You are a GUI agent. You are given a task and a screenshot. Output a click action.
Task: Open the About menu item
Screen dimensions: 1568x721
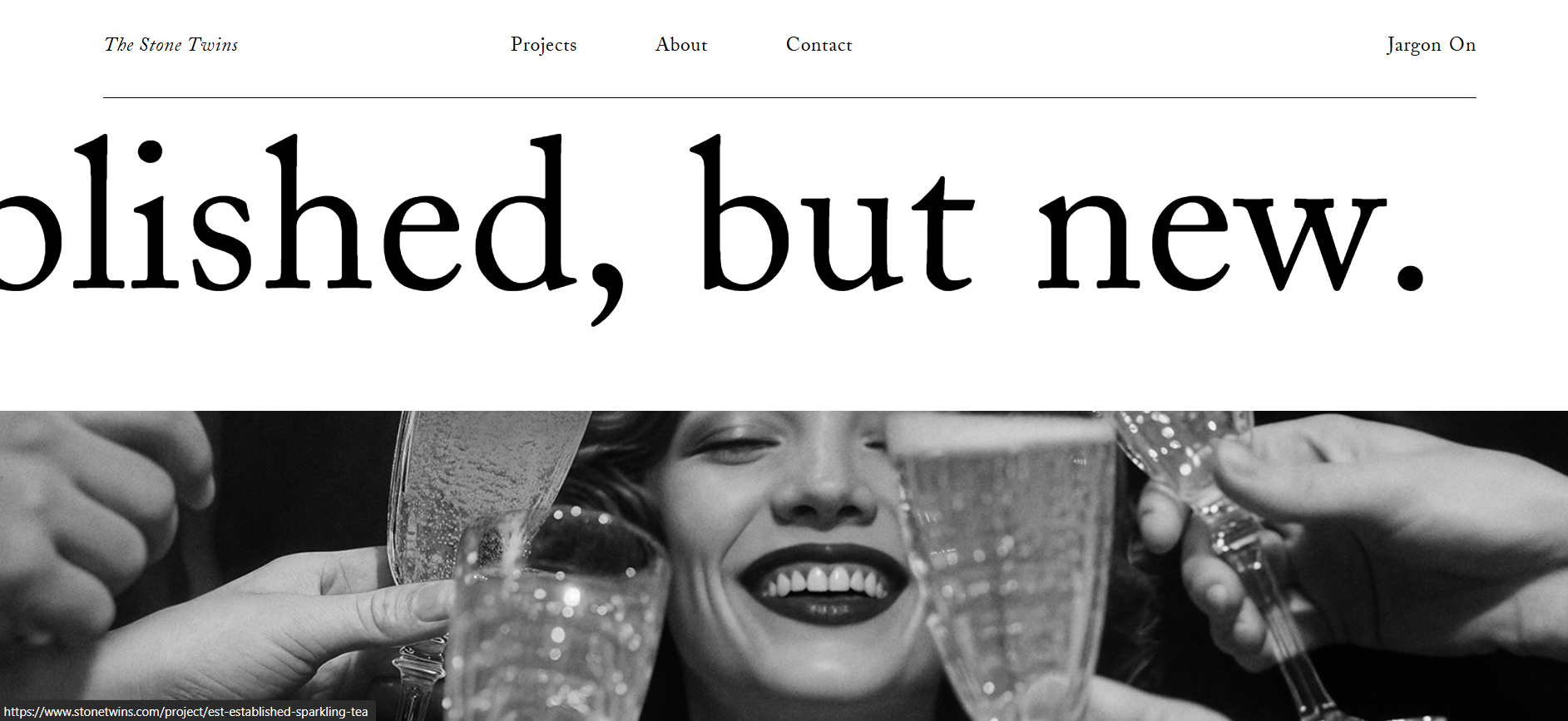tap(681, 45)
